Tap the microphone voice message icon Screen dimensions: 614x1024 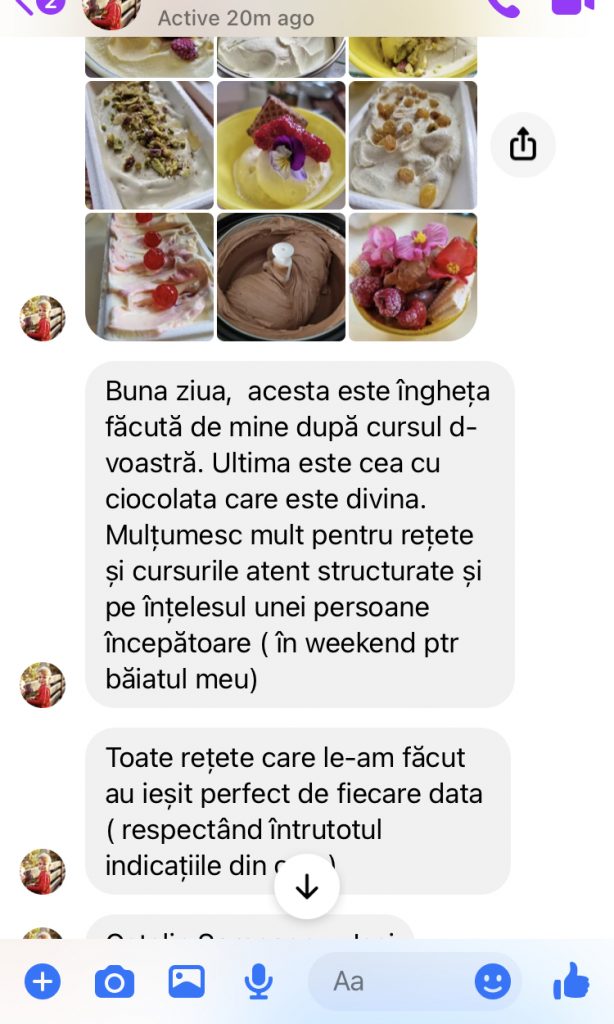(259, 982)
